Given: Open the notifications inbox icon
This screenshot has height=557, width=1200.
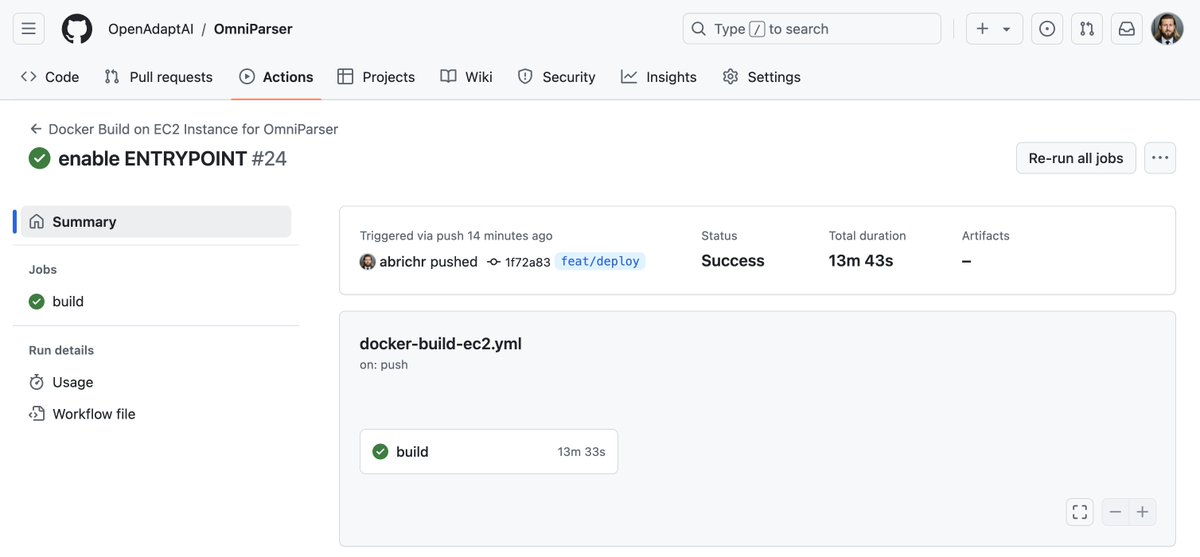Looking at the screenshot, I should (1127, 29).
